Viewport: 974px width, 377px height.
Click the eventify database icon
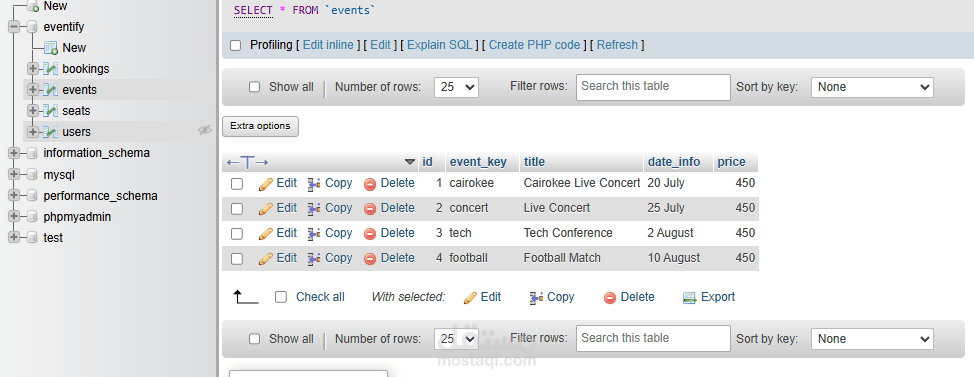(x=32, y=27)
